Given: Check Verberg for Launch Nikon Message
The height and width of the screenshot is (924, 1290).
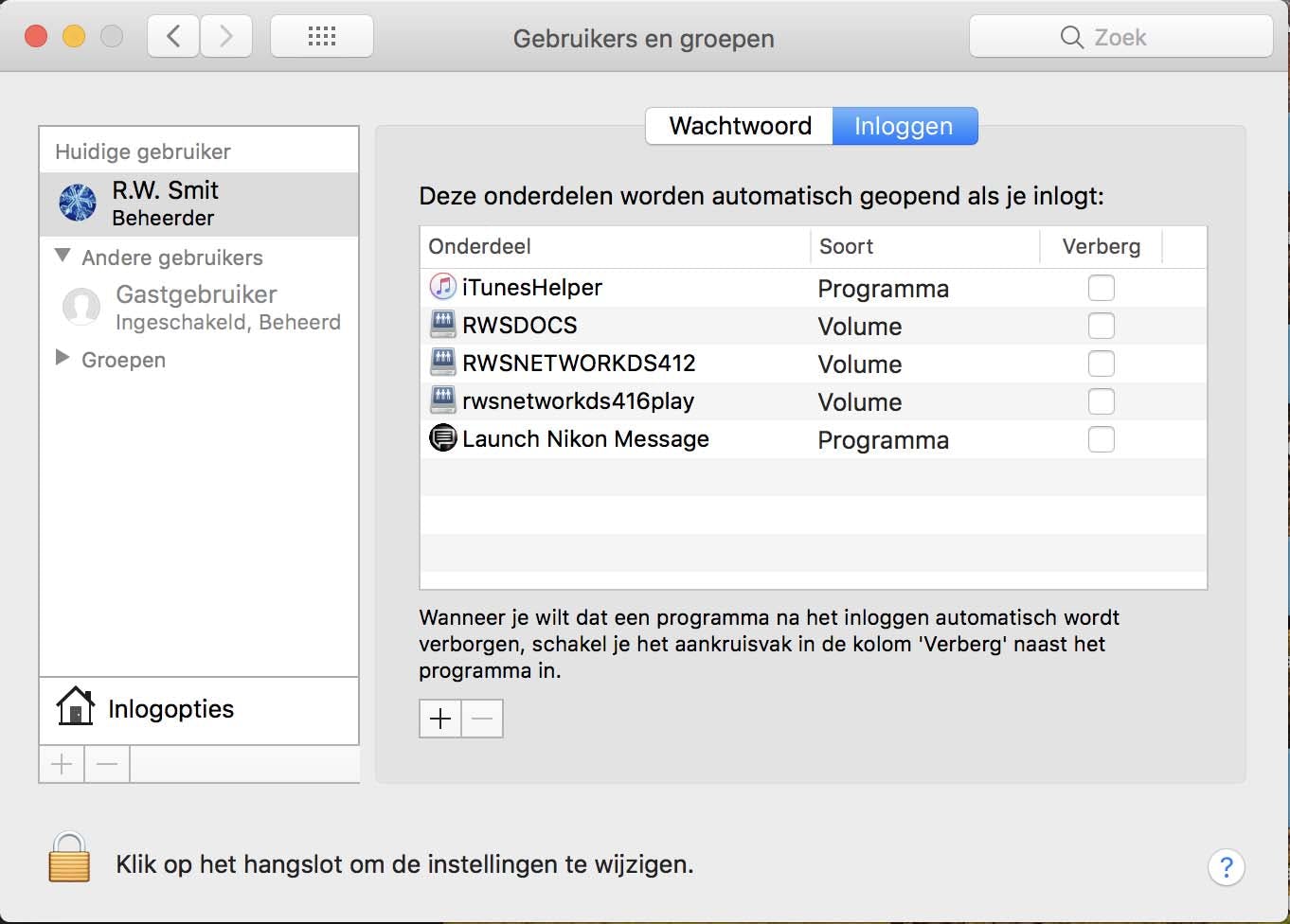Looking at the screenshot, I should coord(1102,439).
